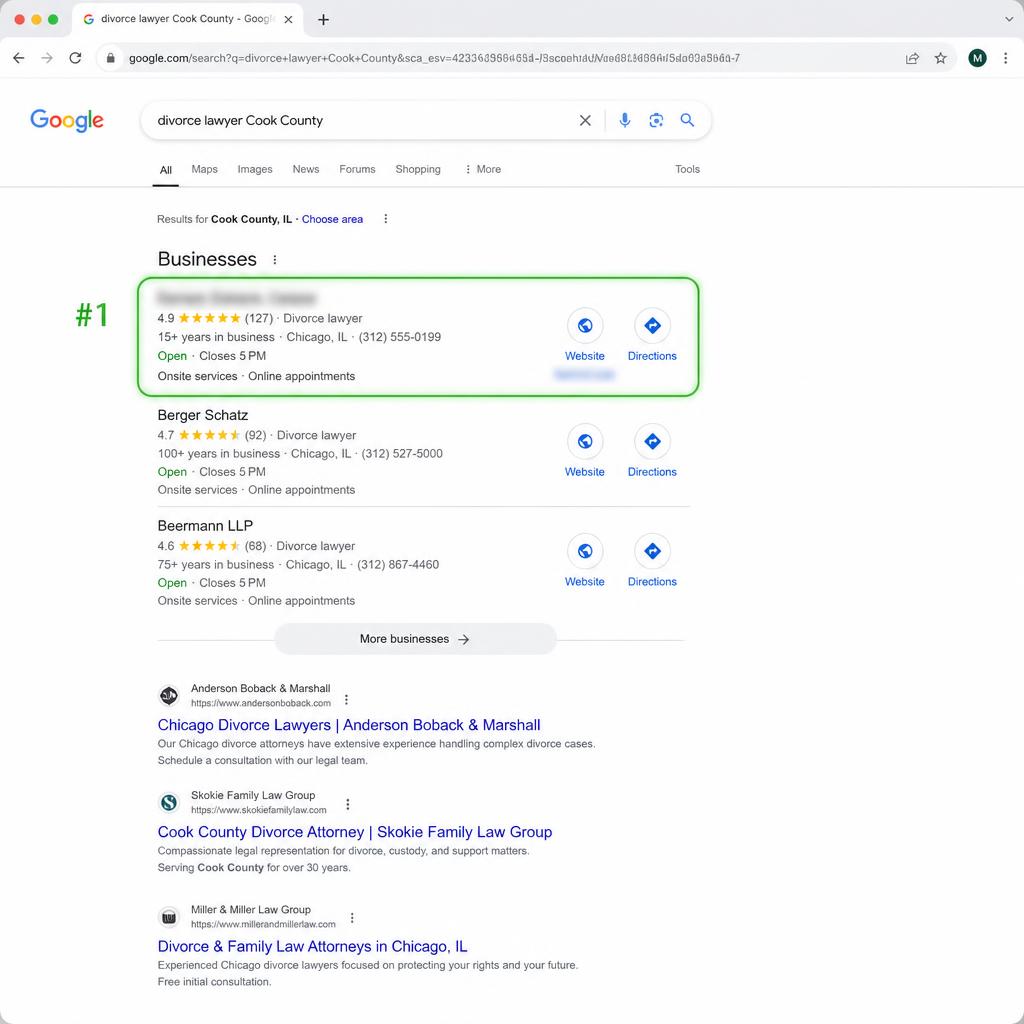
Task: Clear the search box with the X
Action: tap(585, 120)
